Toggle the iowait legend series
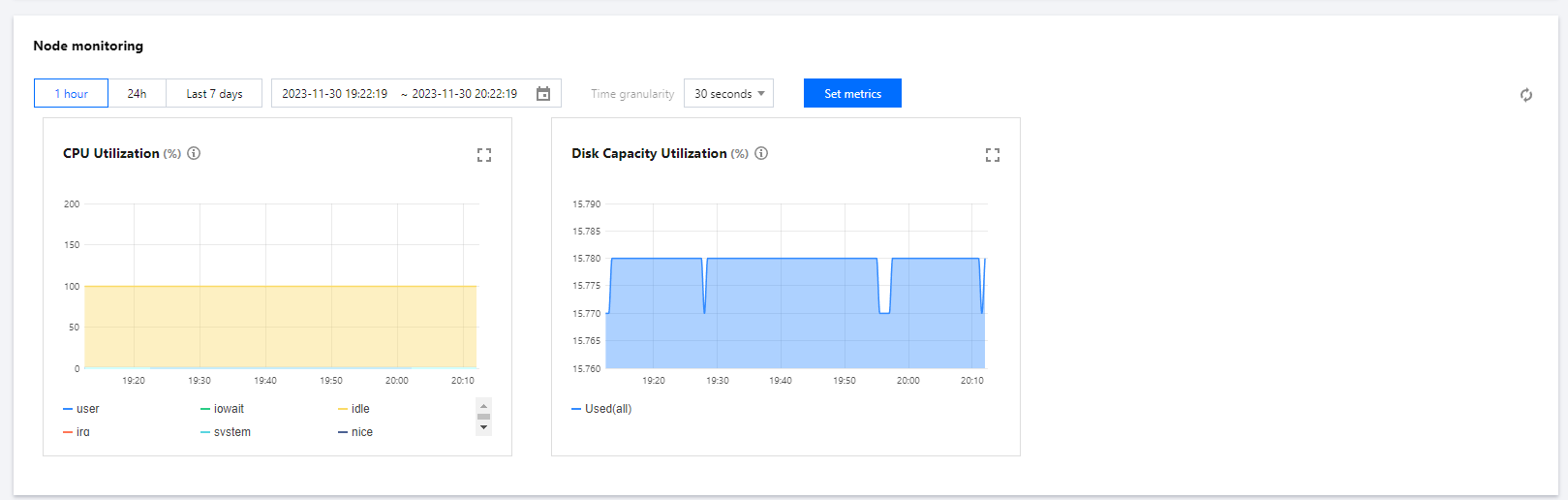This screenshot has height=500, width=1568. (x=223, y=409)
